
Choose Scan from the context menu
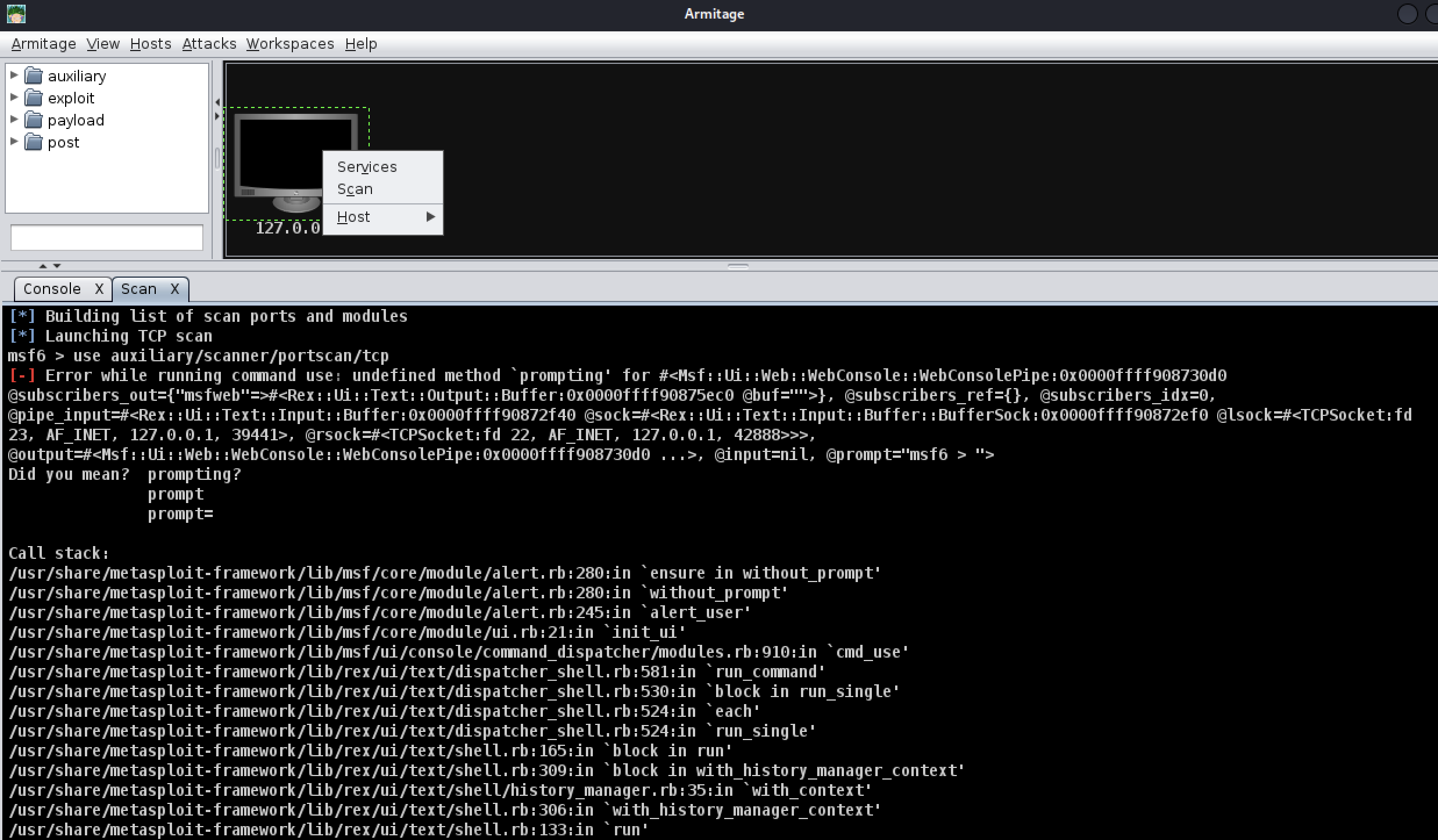pyautogui.click(x=355, y=189)
